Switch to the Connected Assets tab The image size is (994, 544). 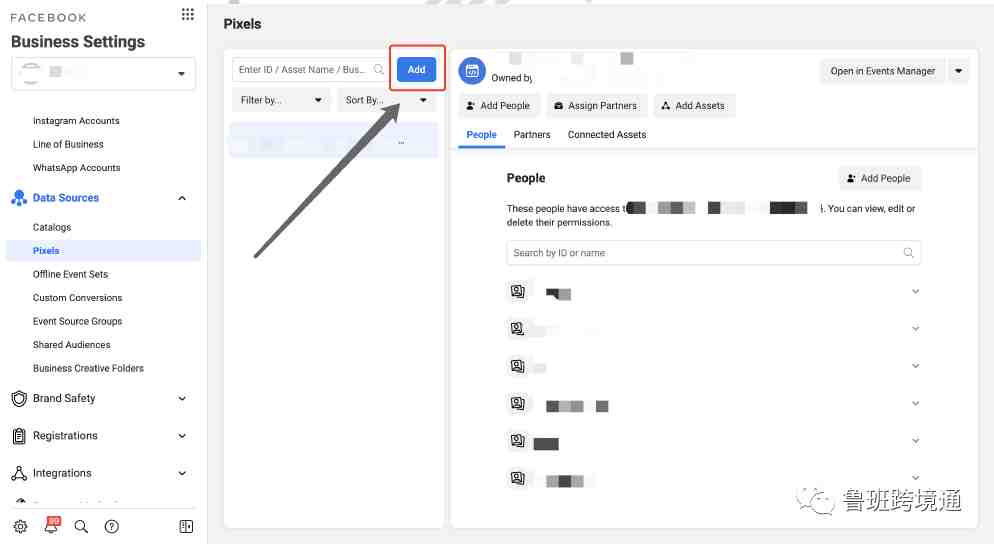tap(607, 134)
